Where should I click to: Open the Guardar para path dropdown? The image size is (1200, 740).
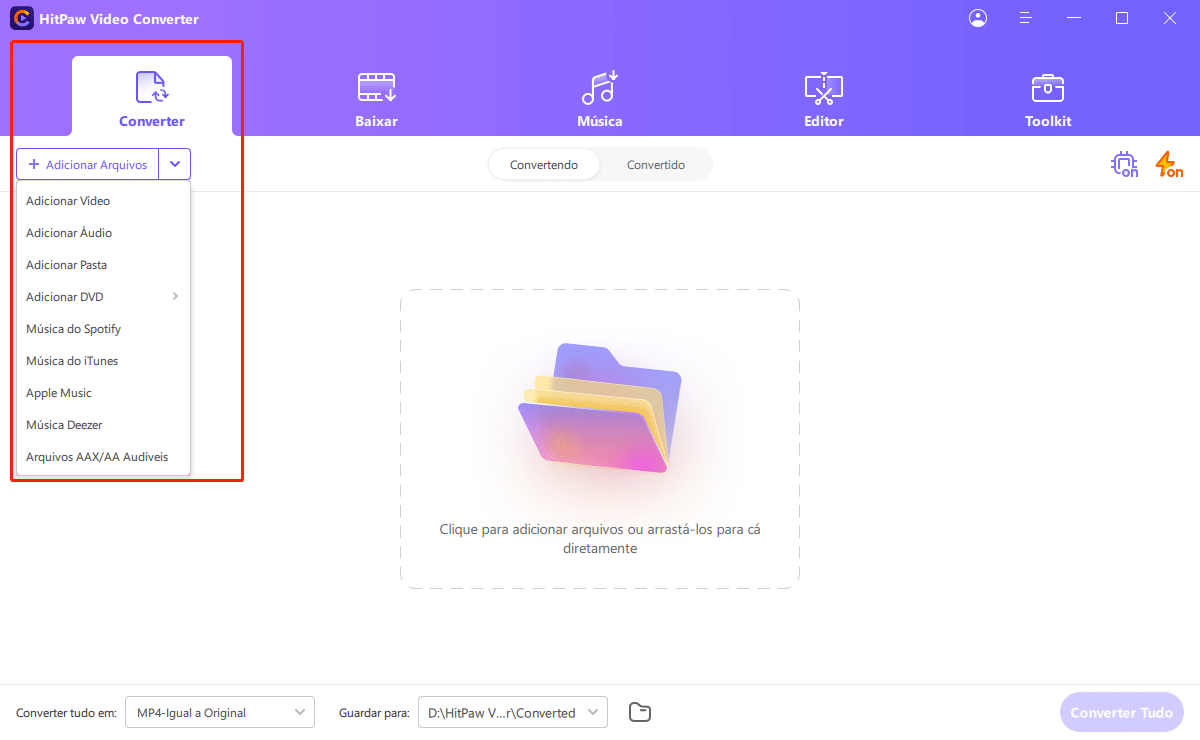(513, 713)
